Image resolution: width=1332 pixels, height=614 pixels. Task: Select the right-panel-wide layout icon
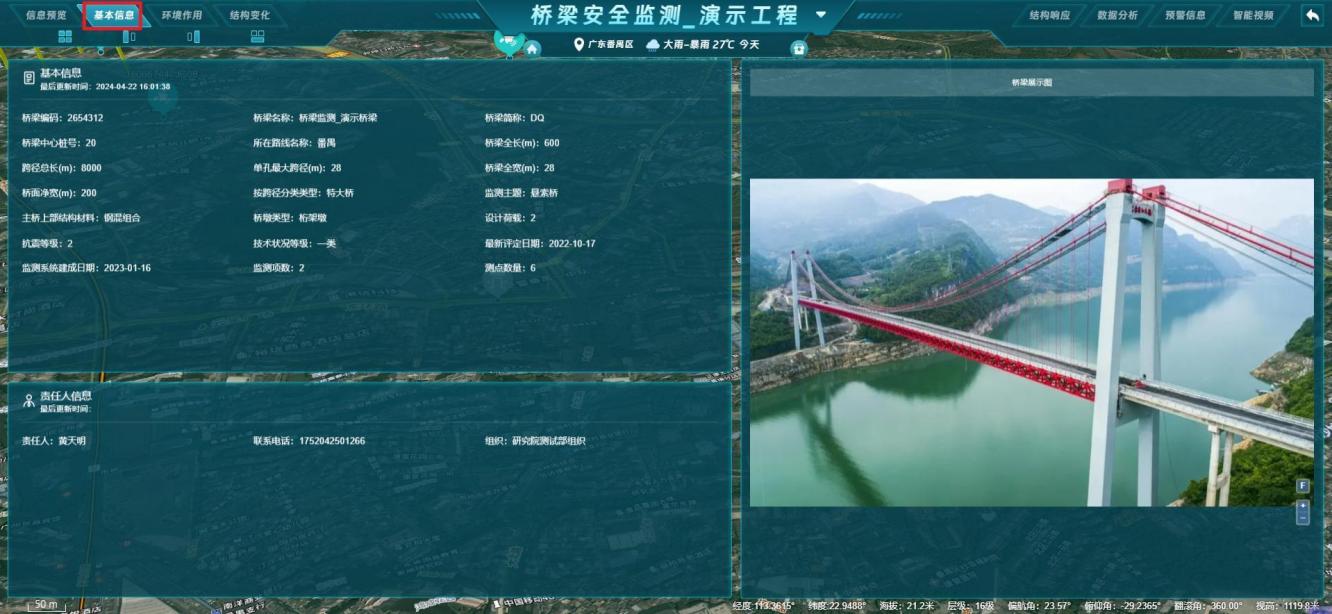click(193, 37)
